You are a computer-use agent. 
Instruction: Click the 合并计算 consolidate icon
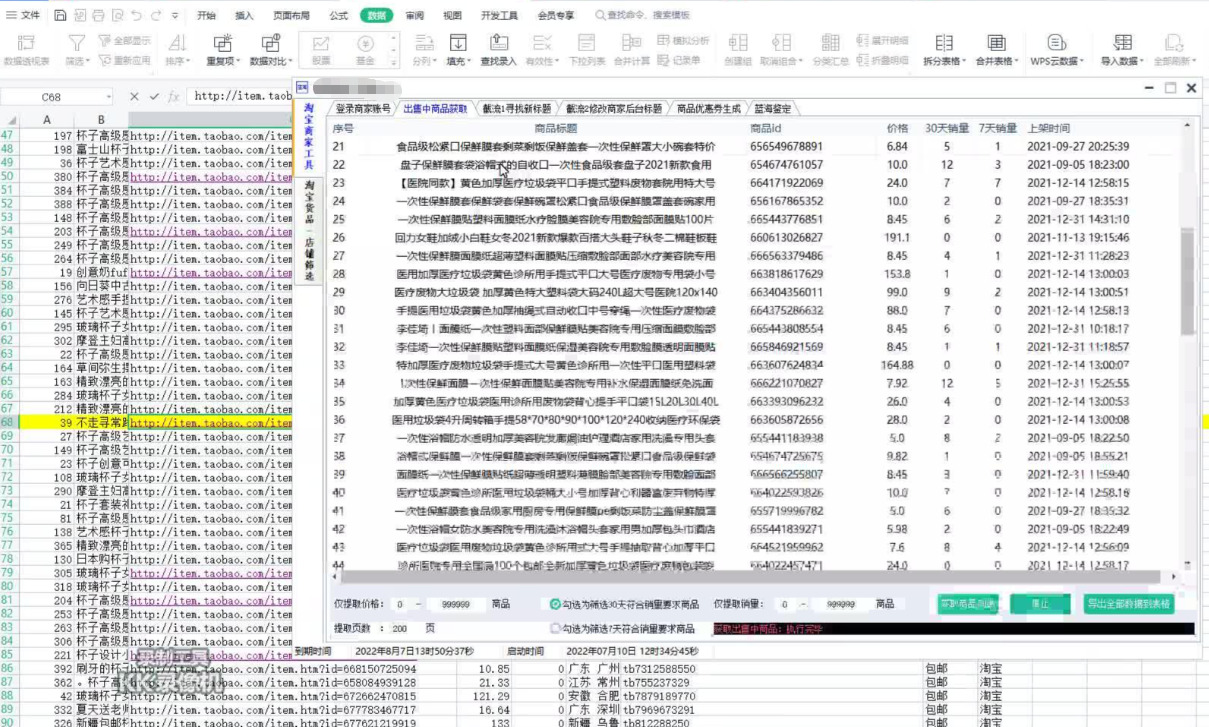click(x=631, y=43)
